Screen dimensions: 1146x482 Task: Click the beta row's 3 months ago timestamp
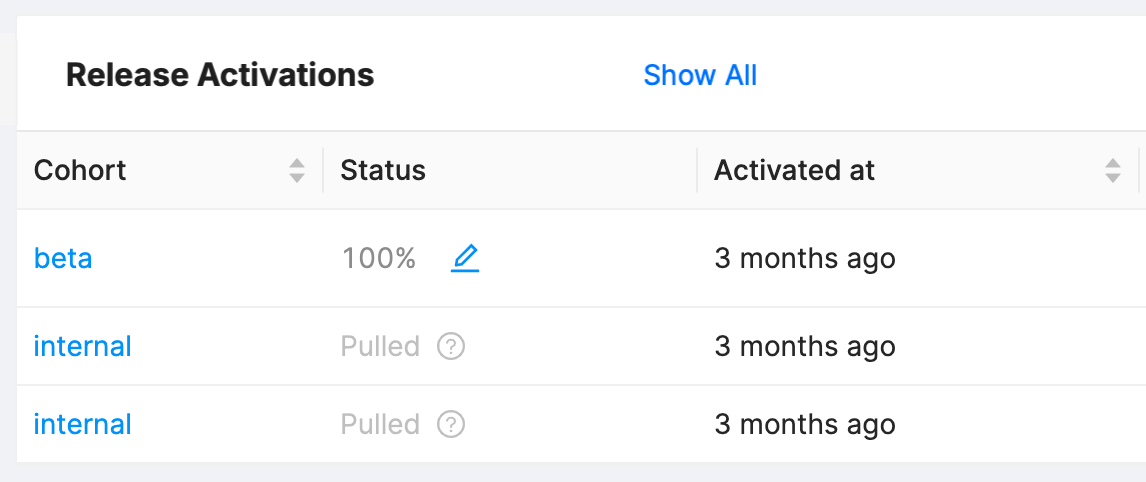click(804, 259)
